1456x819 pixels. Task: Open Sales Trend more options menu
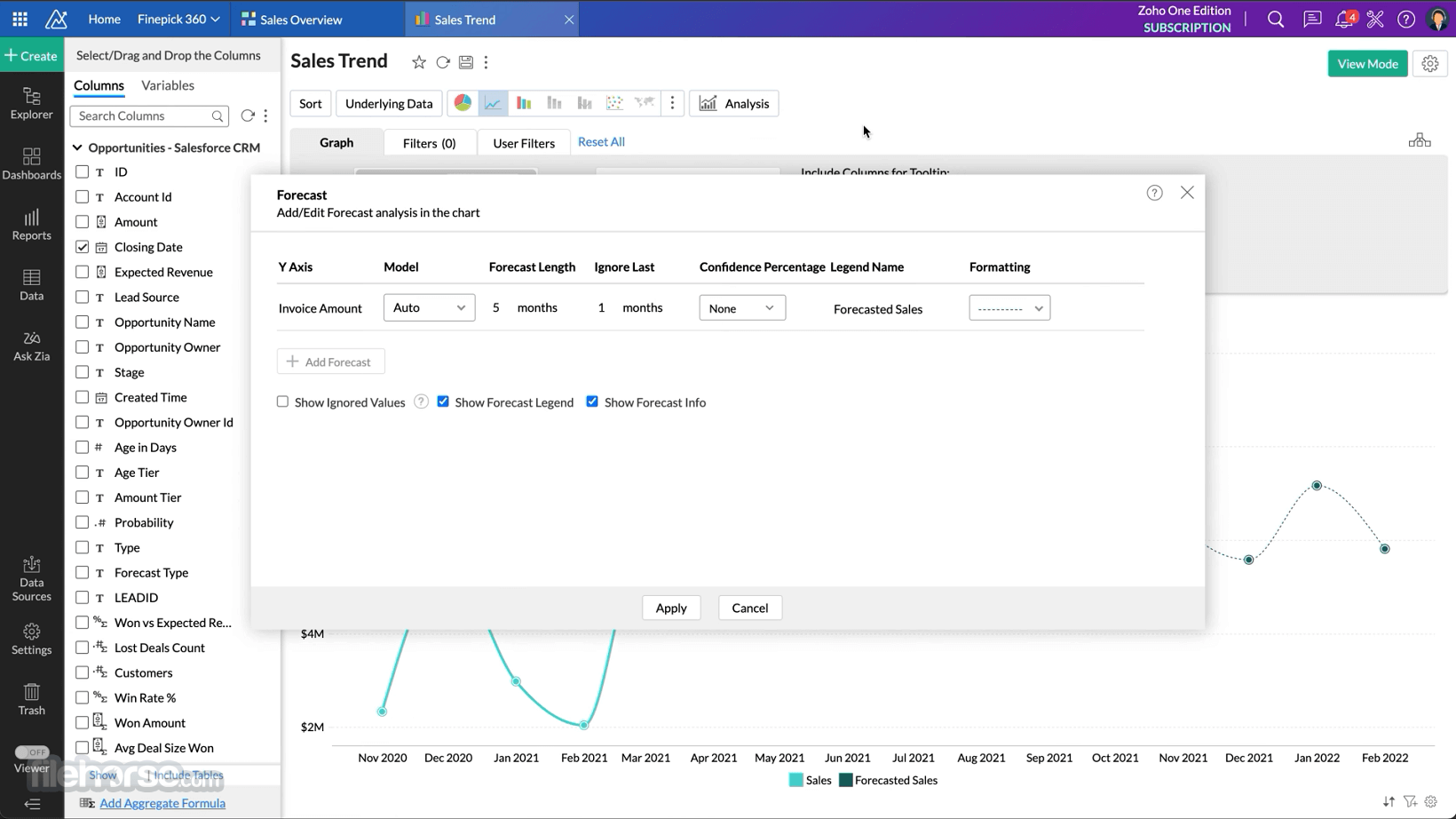[487, 62]
